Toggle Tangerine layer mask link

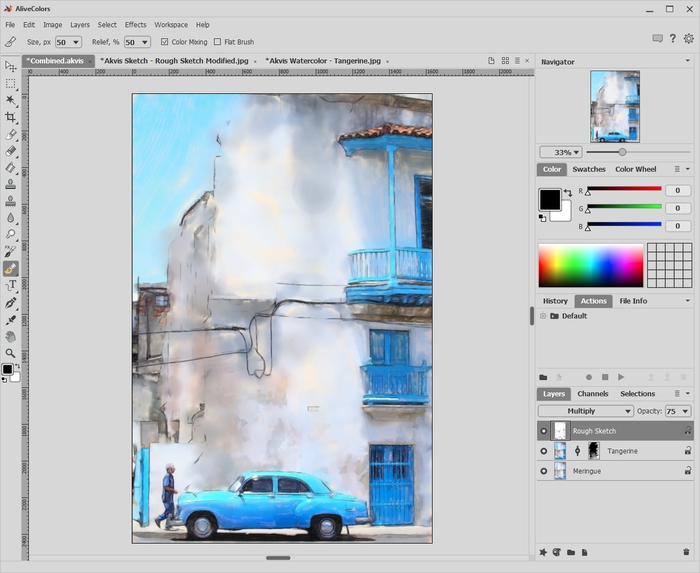pyautogui.click(x=577, y=451)
